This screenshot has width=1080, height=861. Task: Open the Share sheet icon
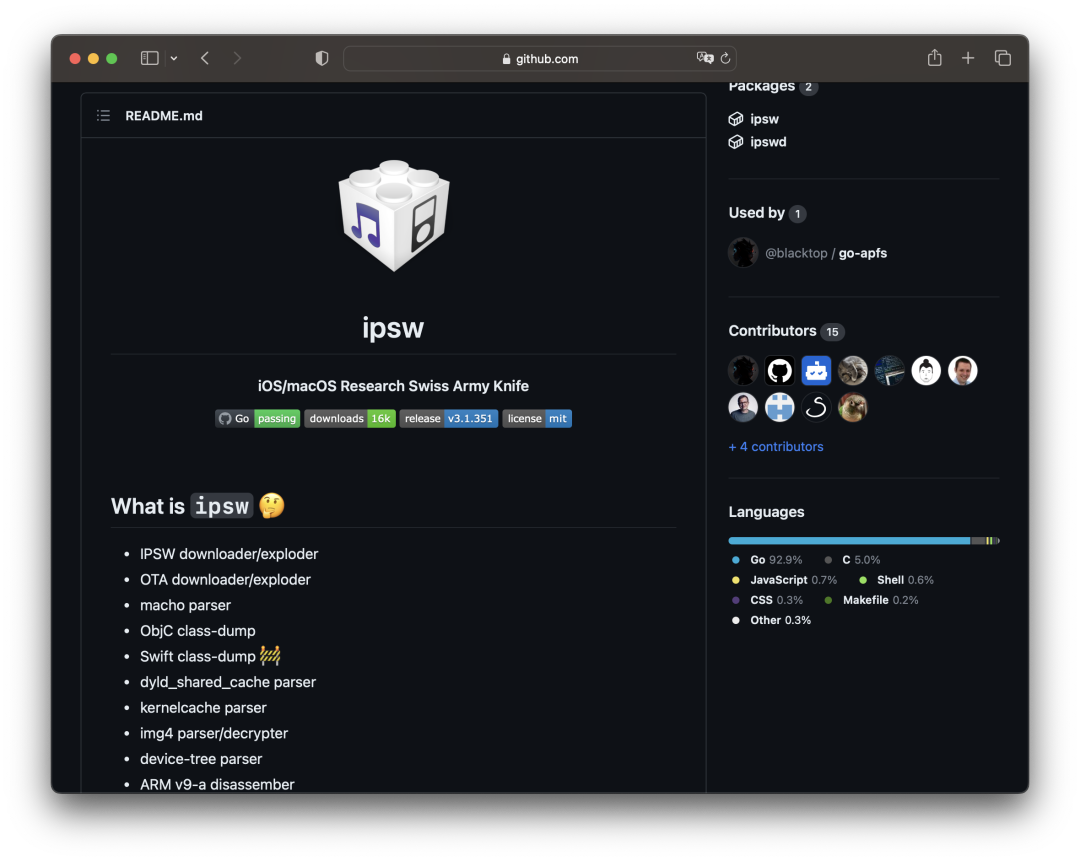tap(934, 58)
